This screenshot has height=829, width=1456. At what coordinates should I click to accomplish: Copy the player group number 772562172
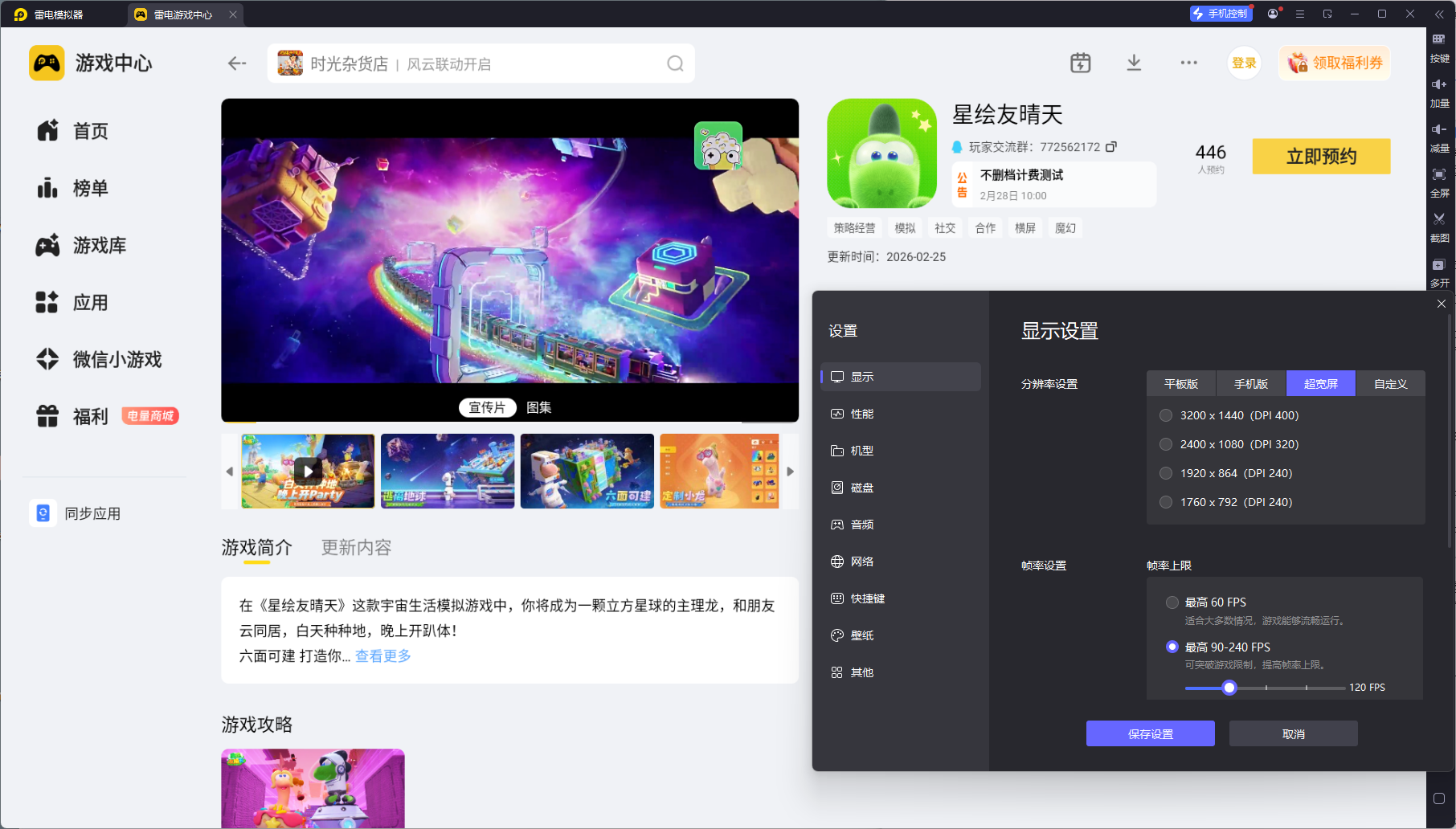(x=1111, y=147)
